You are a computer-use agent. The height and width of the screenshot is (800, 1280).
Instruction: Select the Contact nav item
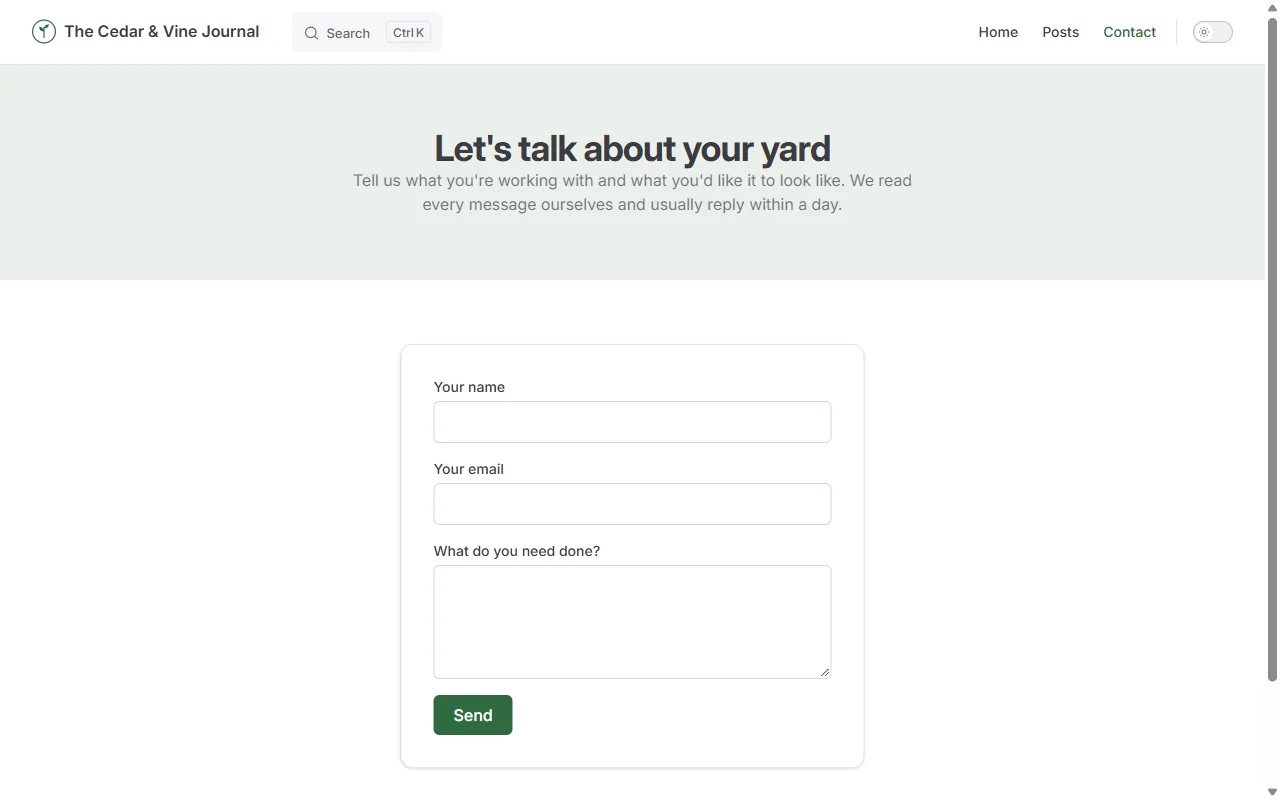pyautogui.click(x=1129, y=32)
